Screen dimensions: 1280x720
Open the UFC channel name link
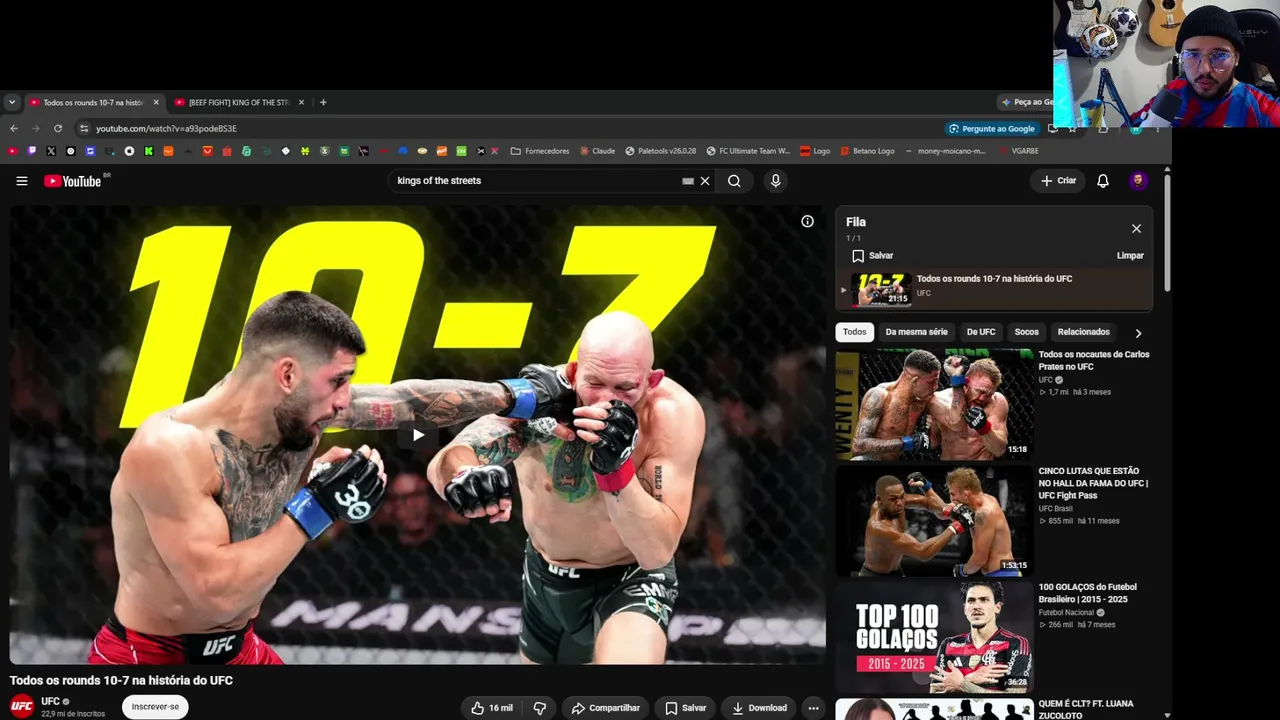[50, 701]
